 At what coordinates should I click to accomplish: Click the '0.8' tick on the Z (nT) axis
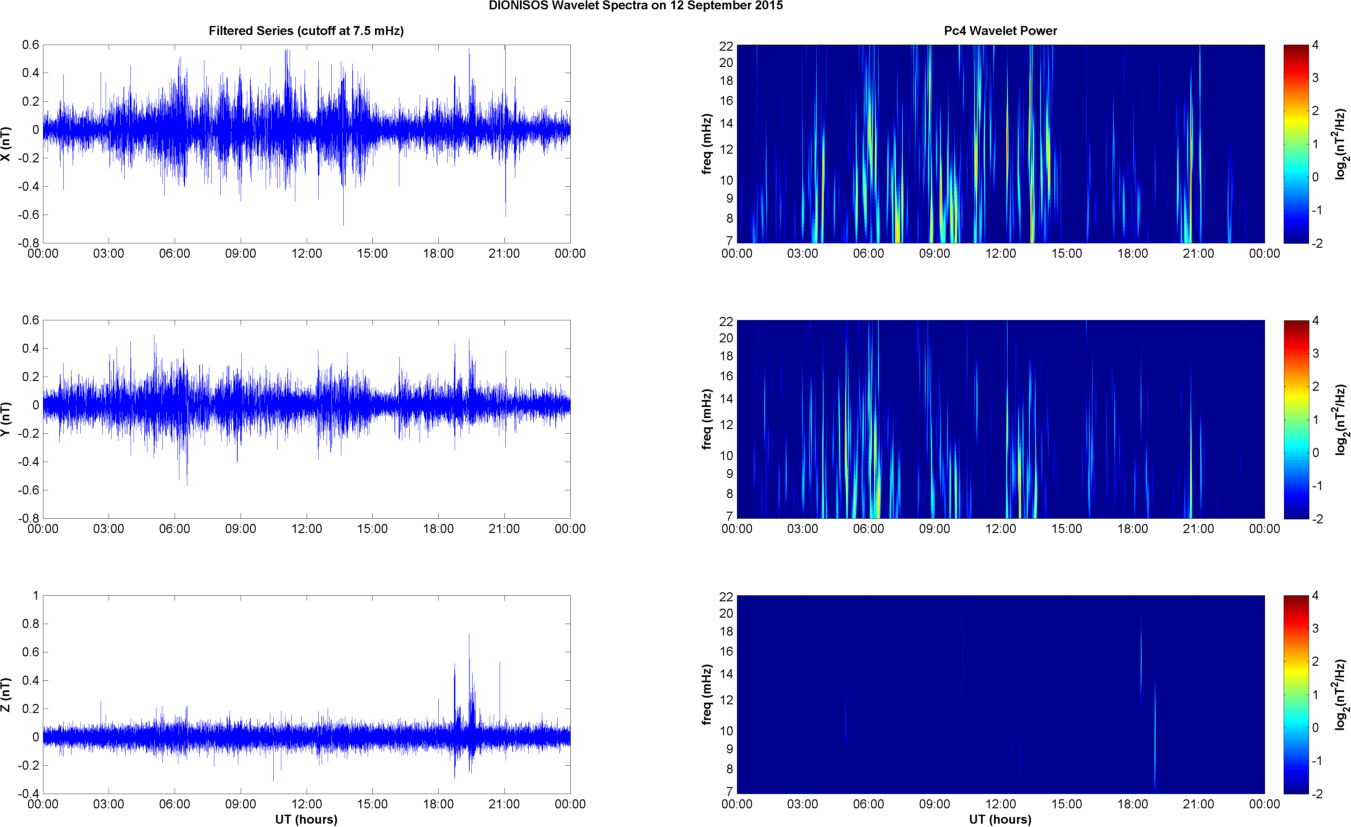(x=30, y=624)
